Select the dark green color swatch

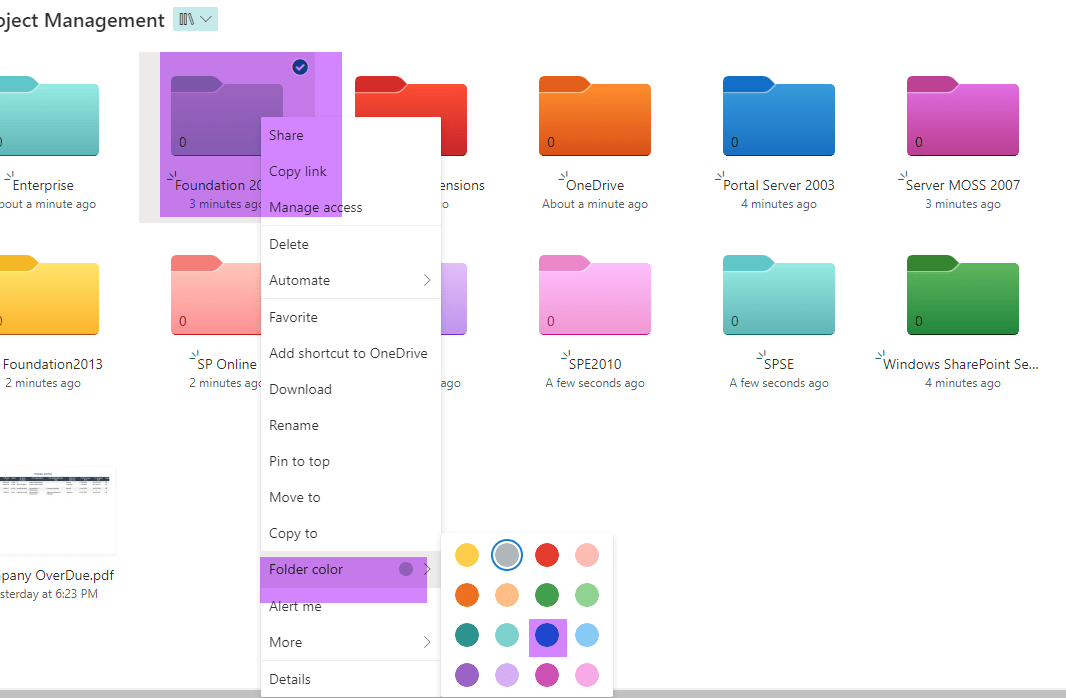[x=547, y=595]
